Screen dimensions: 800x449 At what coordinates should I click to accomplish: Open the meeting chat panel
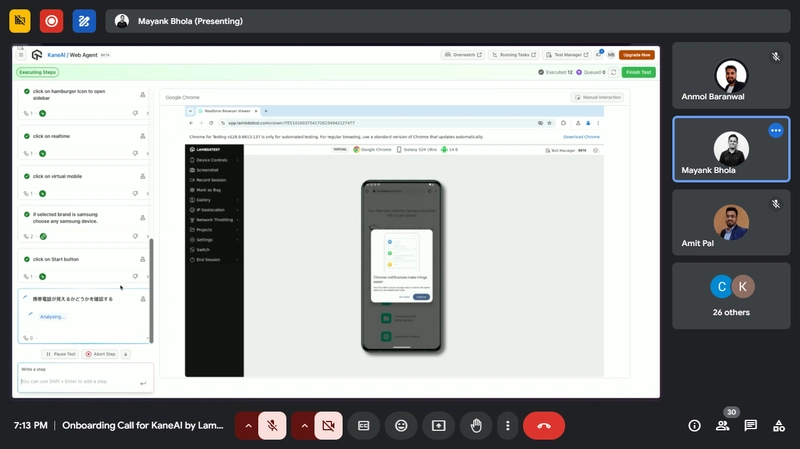click(751, 426)
